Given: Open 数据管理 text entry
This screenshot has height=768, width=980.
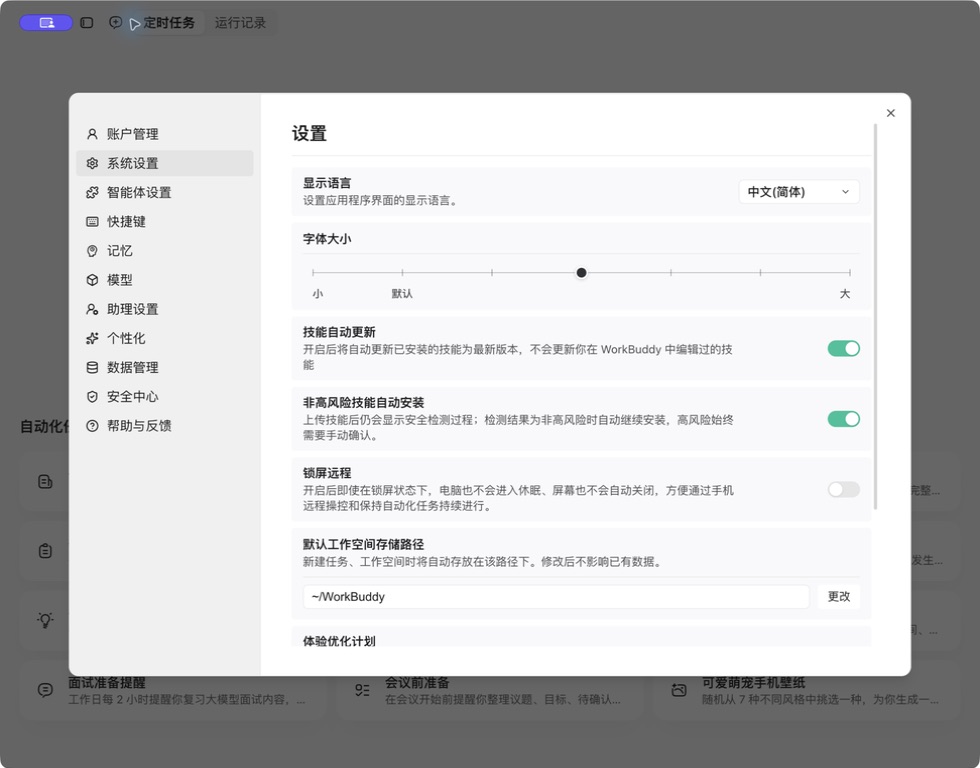Looking at the screenshot, I should point(132,367).
